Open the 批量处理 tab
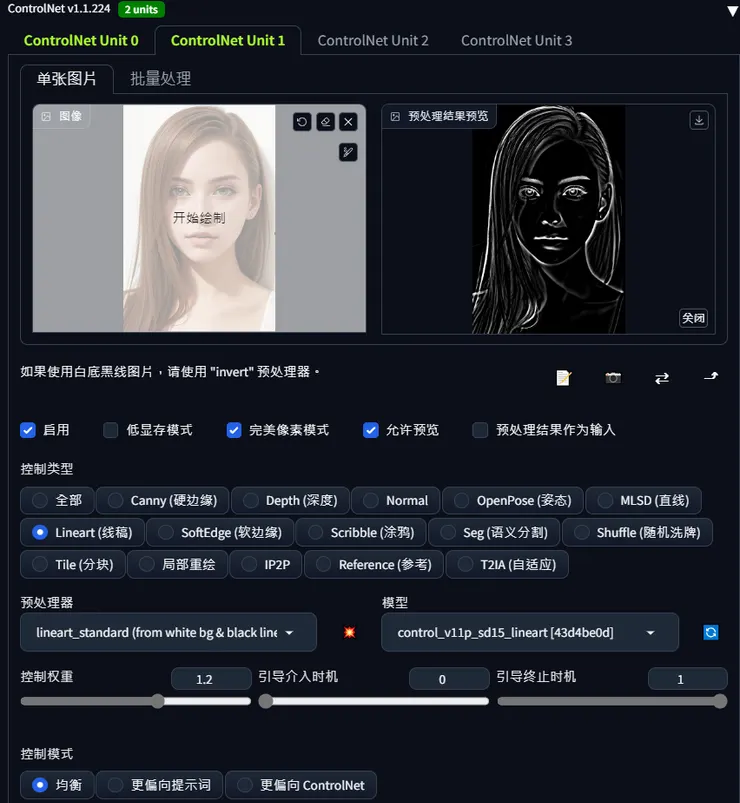740x803 pixels. [160, 79]
